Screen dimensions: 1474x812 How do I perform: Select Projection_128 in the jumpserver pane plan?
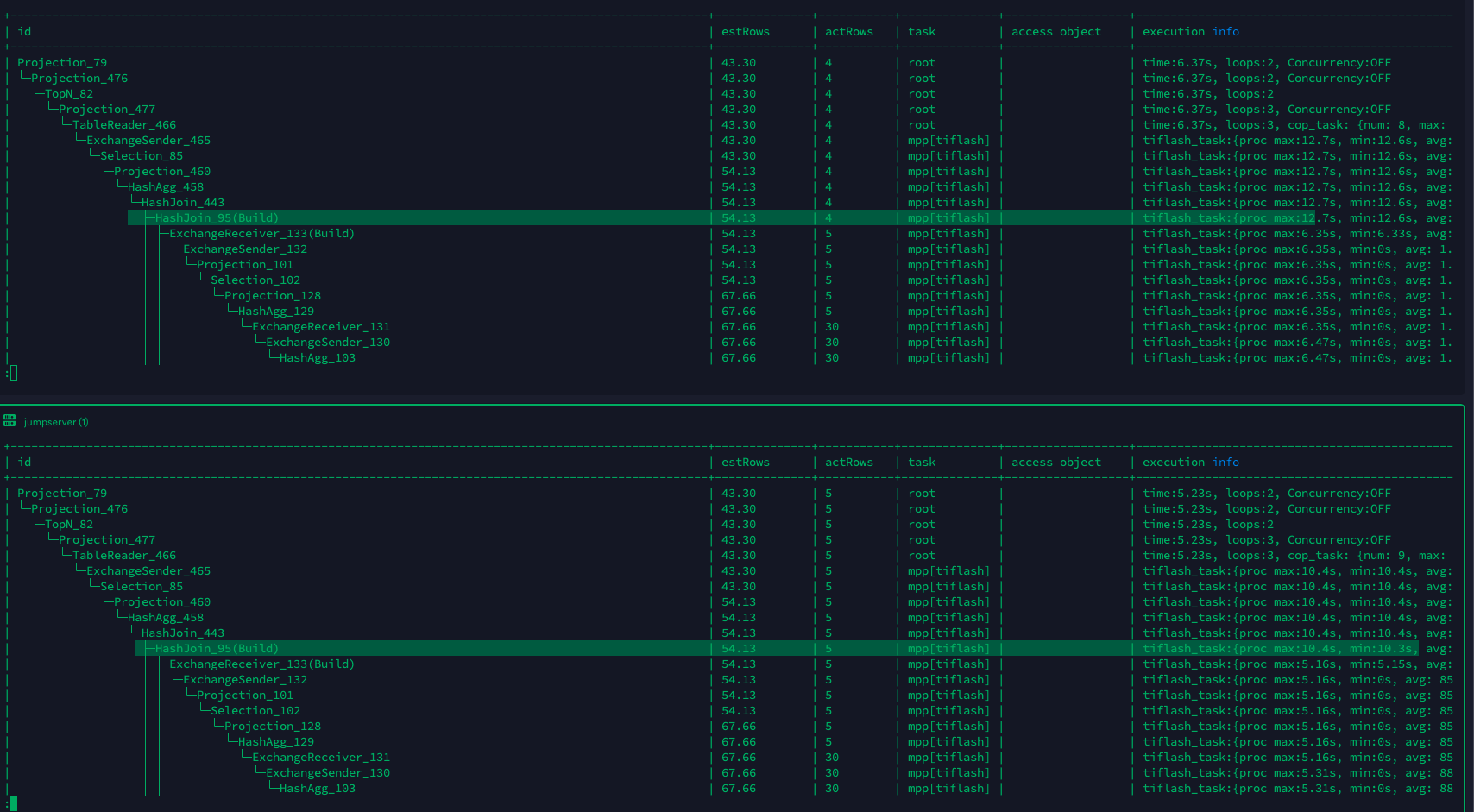[x=273, y=727]
